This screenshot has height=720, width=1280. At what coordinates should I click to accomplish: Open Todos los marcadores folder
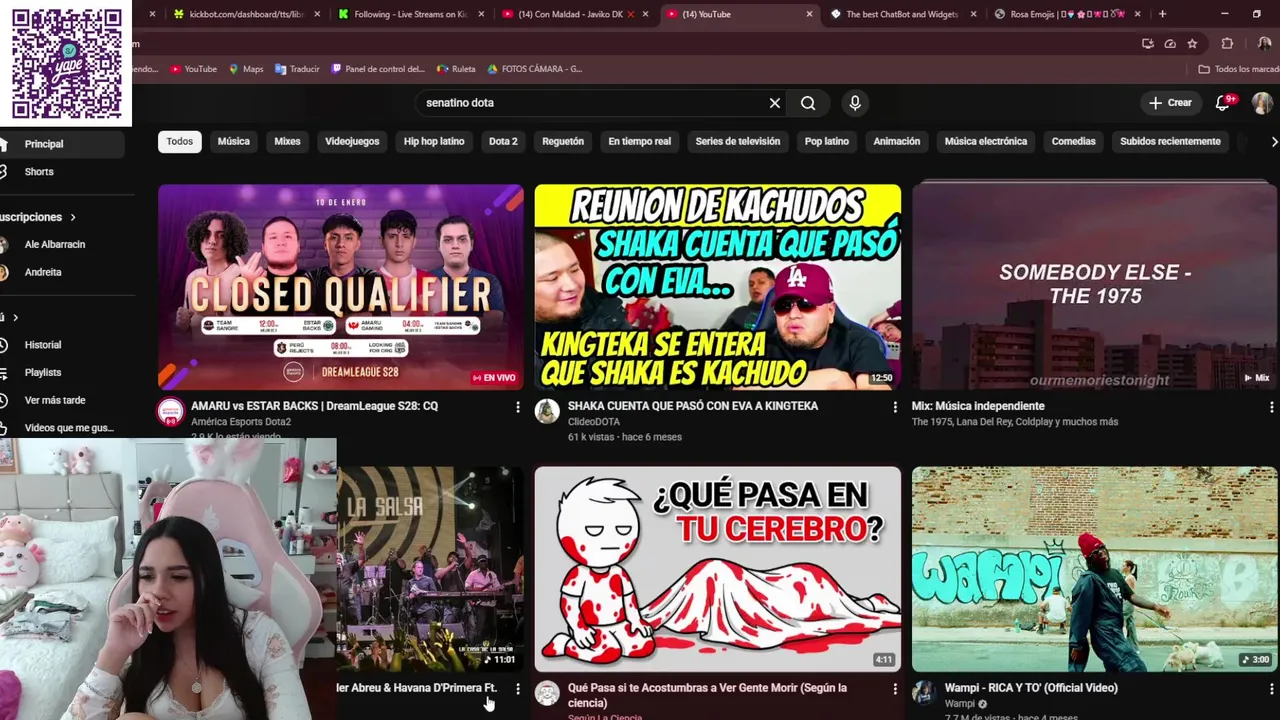1238,69
